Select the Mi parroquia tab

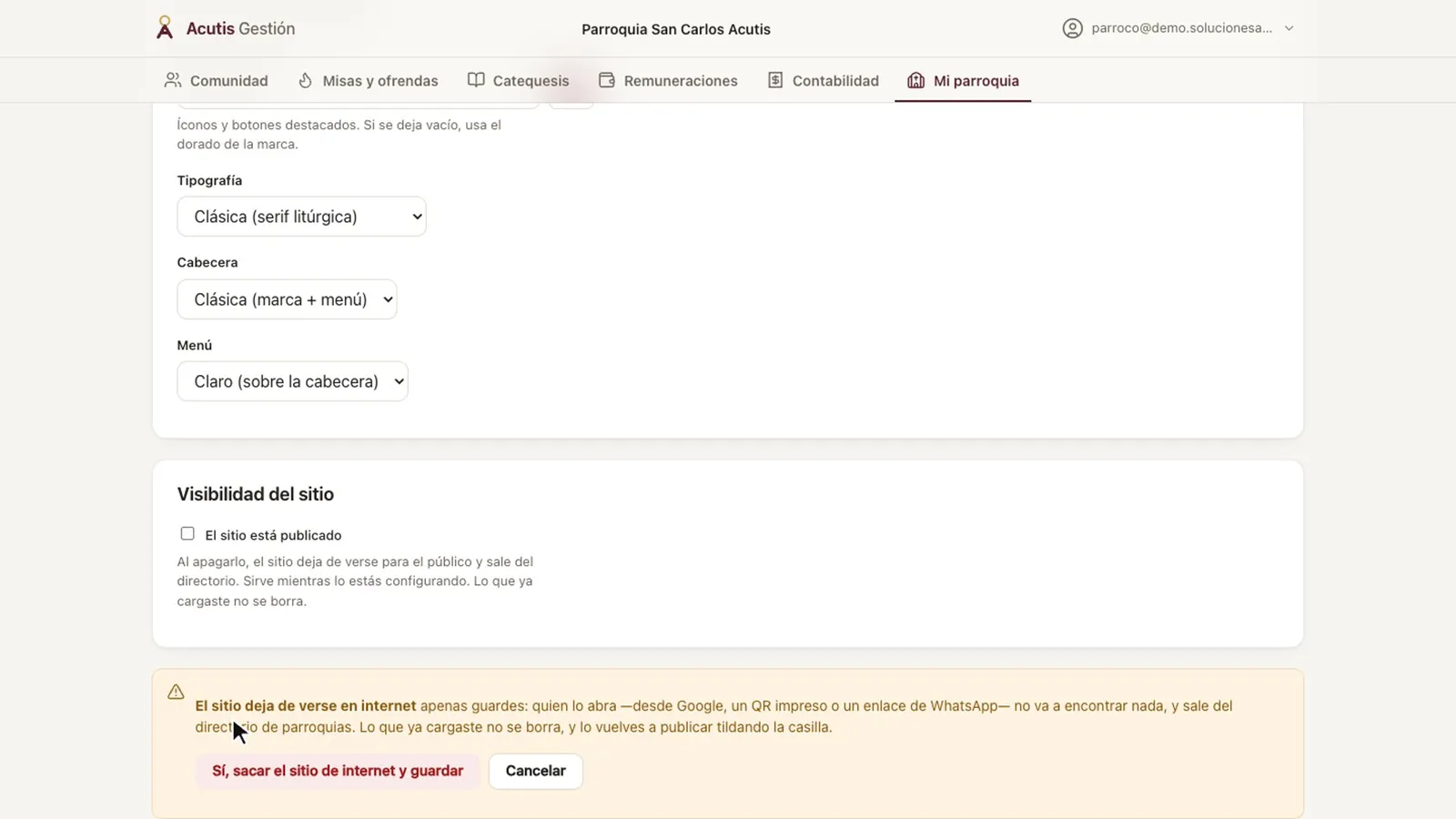click(963, 80)
